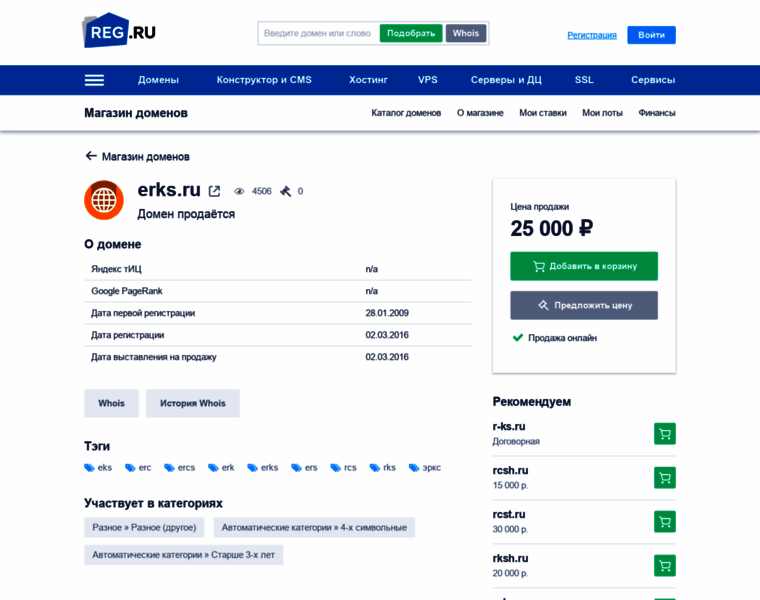Viewport: 760px width, 600px height.
Task: Open the hamburger menu icon
Action: pos(94,80)
